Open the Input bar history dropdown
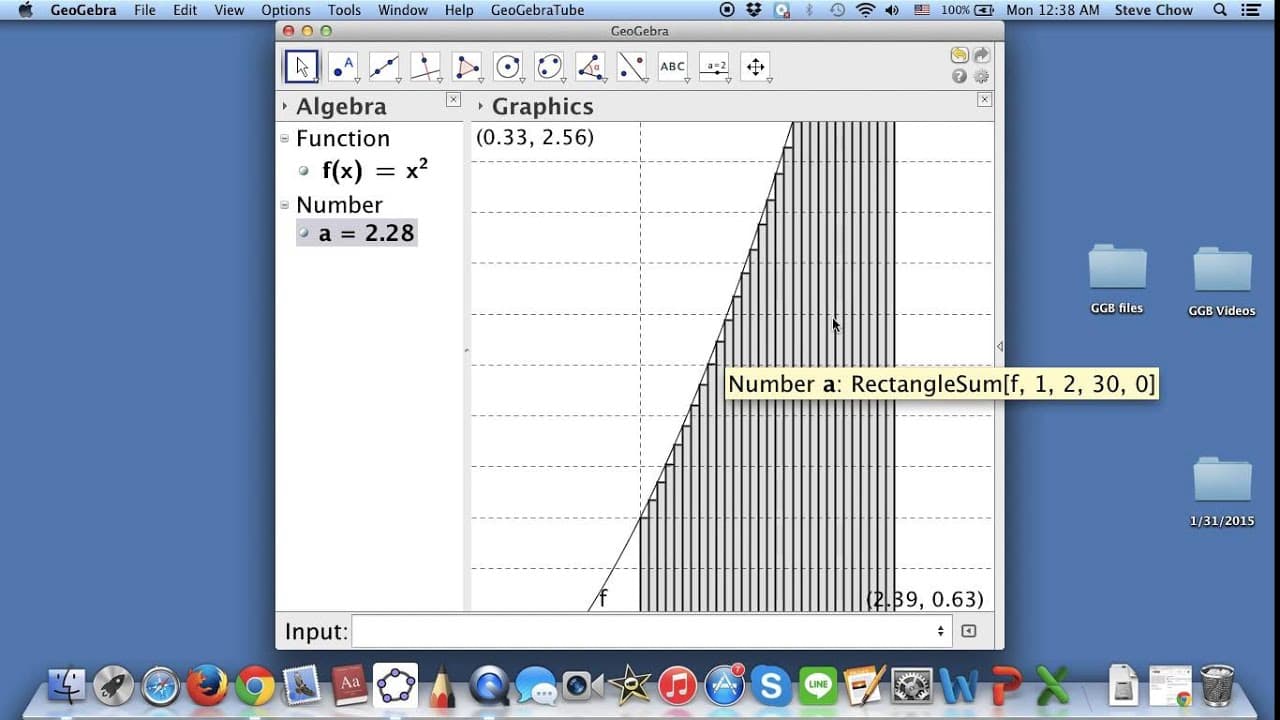This screenshot has width=1280, height=720. [x=940, y=631]
